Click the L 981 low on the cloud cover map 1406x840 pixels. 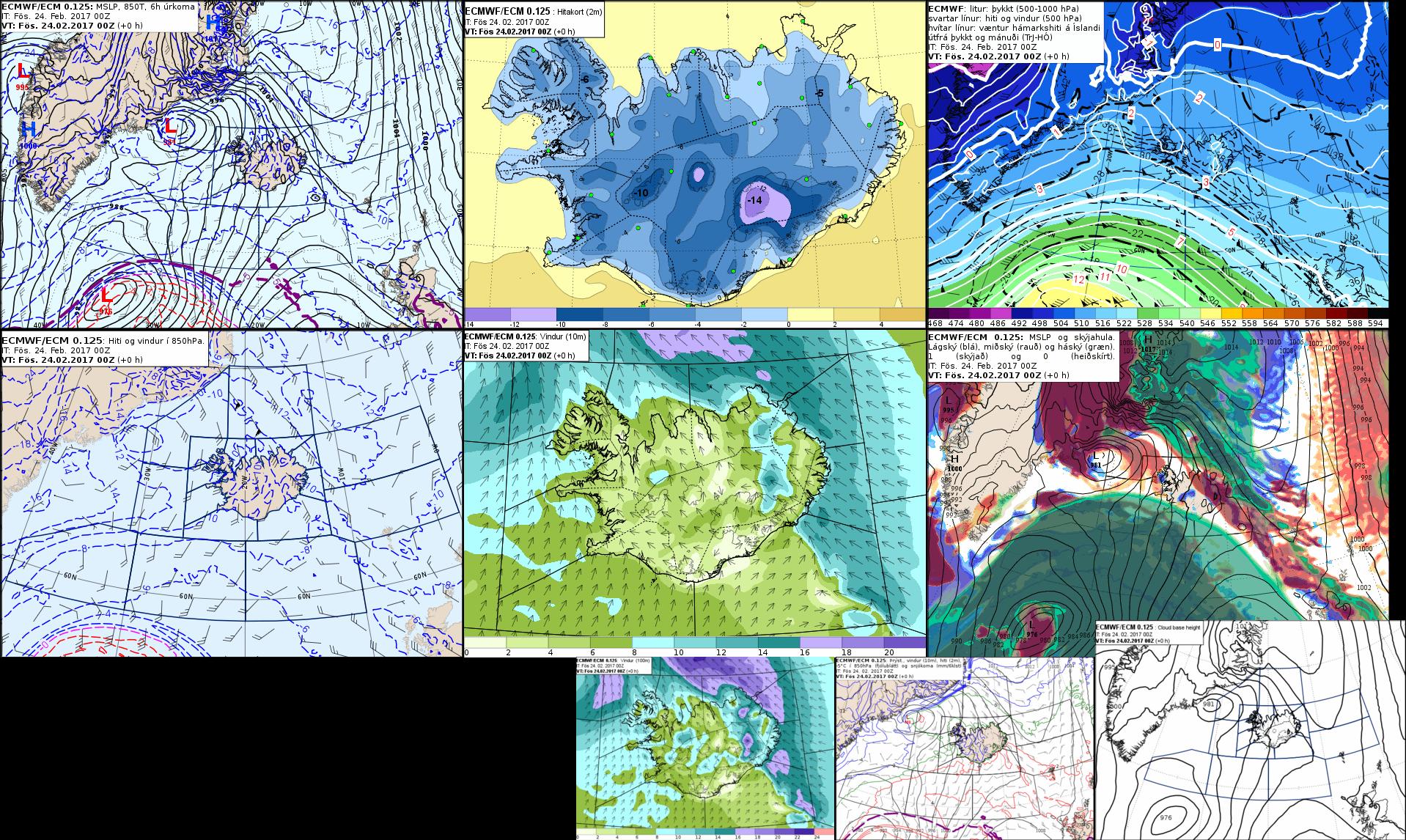coord(1096,460)
